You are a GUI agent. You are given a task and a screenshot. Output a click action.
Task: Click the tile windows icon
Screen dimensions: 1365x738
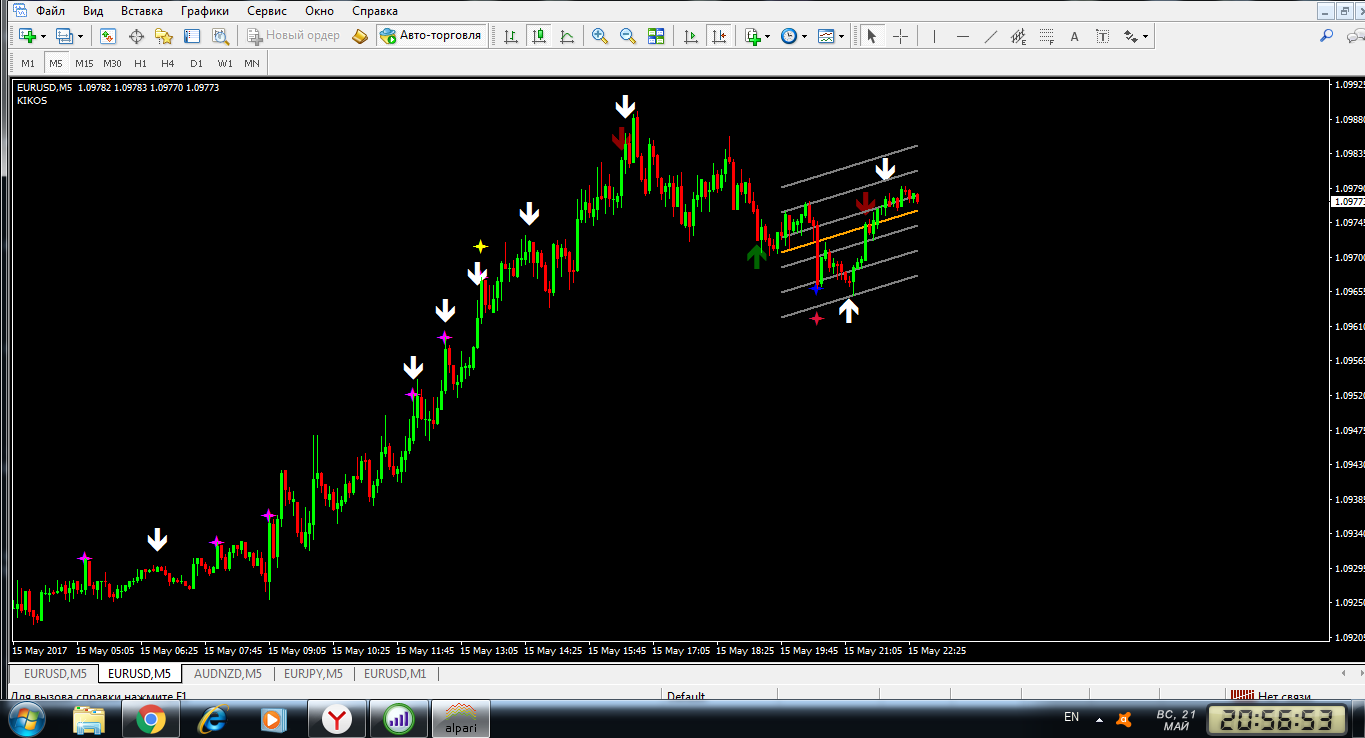click(656, 36)
